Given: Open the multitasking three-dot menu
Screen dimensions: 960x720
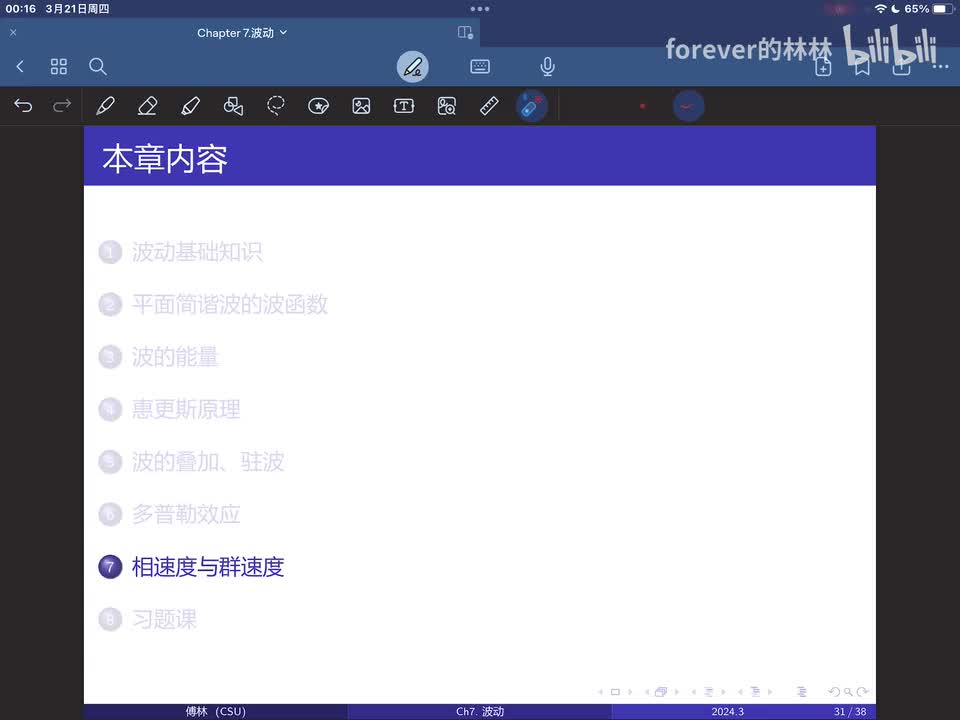Looking at the screenshot, I should coord(480,9).
